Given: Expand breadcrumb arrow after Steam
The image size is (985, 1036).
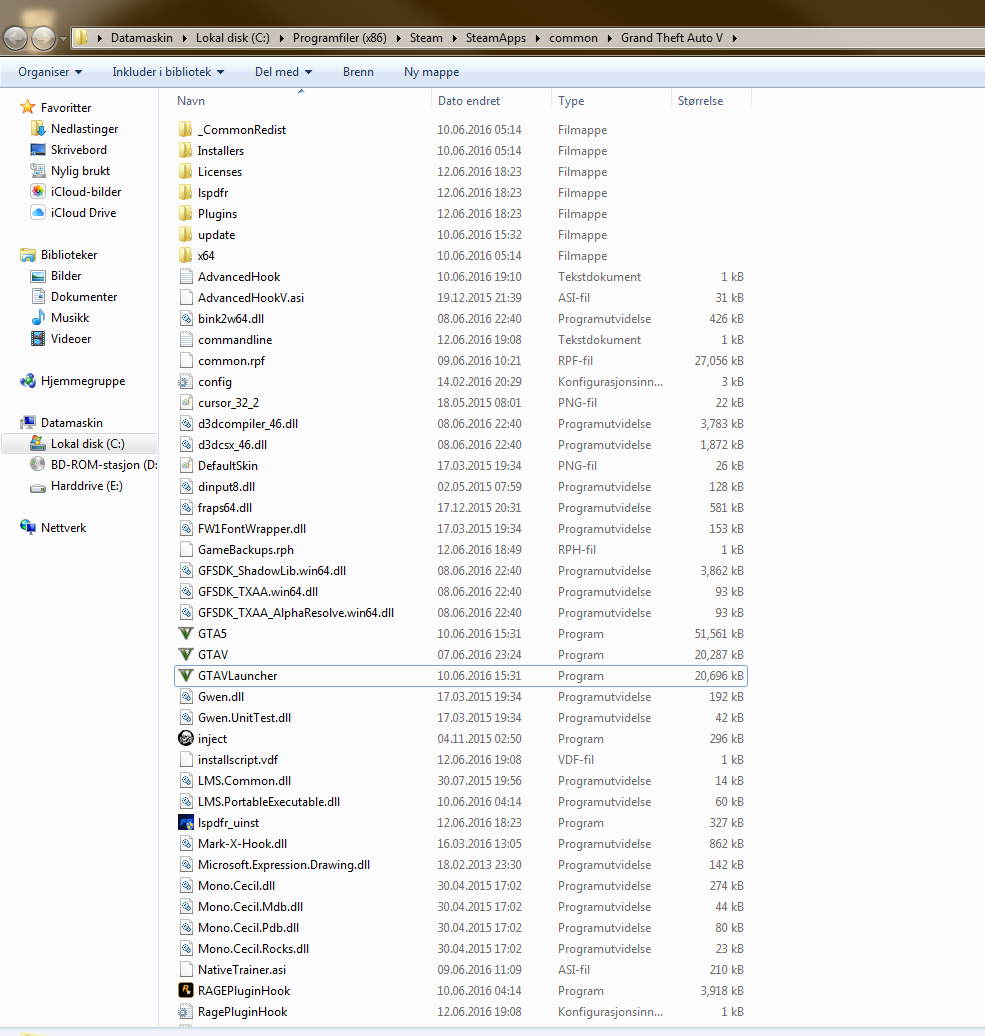Looking at the screenshot, I should pos(455,38).
